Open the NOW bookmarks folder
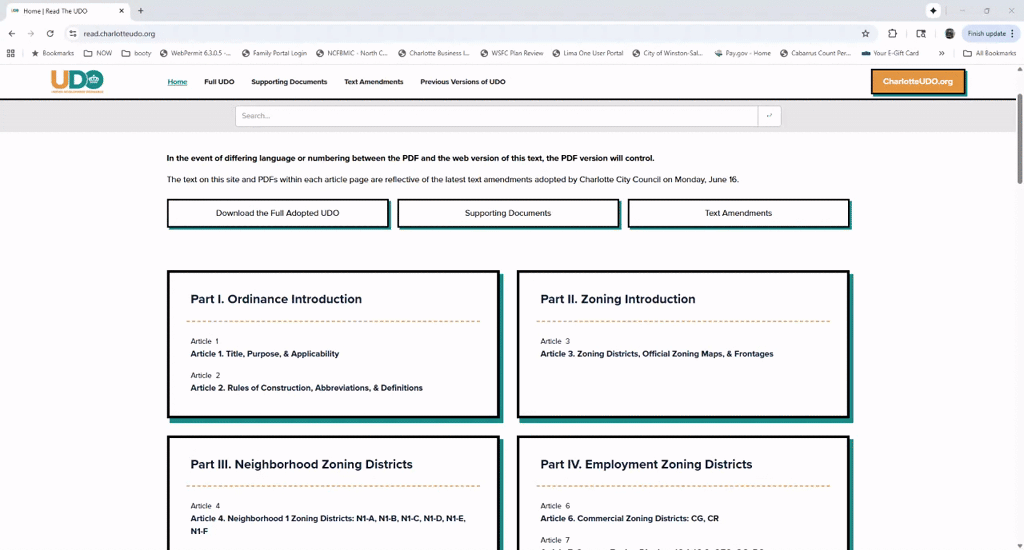1024x550 pixels. point(98,53)
